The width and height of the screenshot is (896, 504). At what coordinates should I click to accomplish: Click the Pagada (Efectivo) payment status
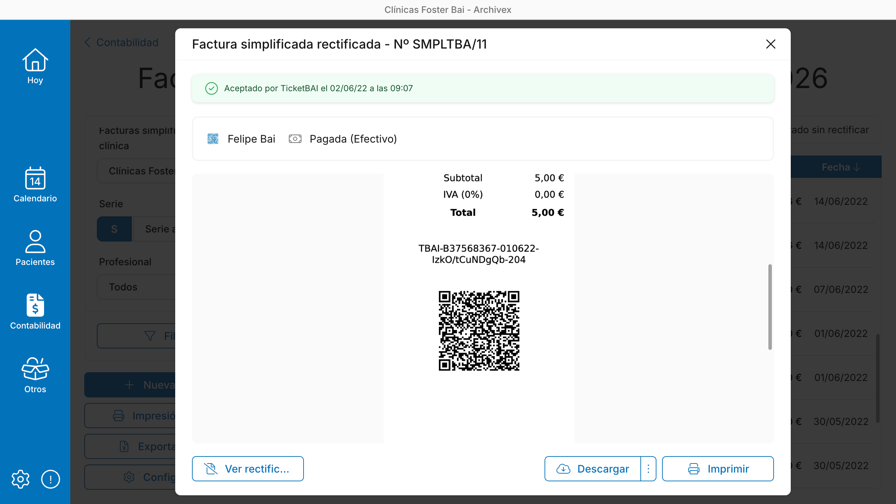pos(353,139)
